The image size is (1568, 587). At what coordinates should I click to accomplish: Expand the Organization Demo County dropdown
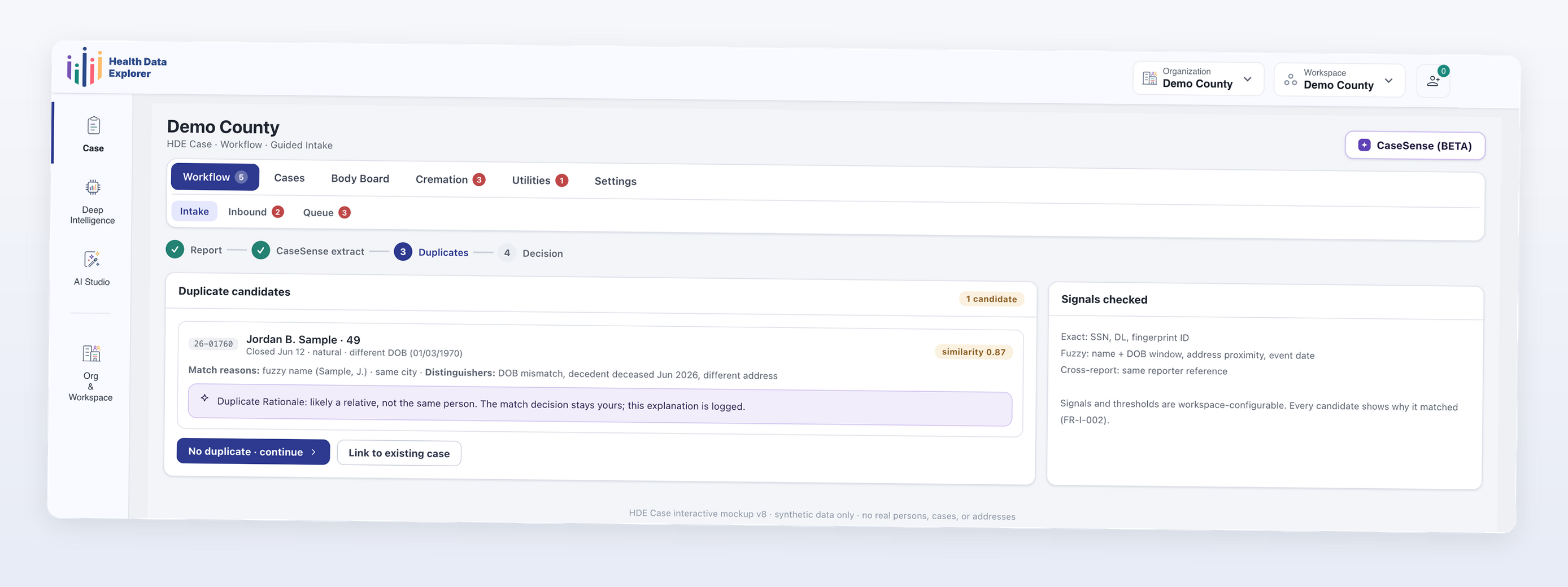click(1198, 78)
